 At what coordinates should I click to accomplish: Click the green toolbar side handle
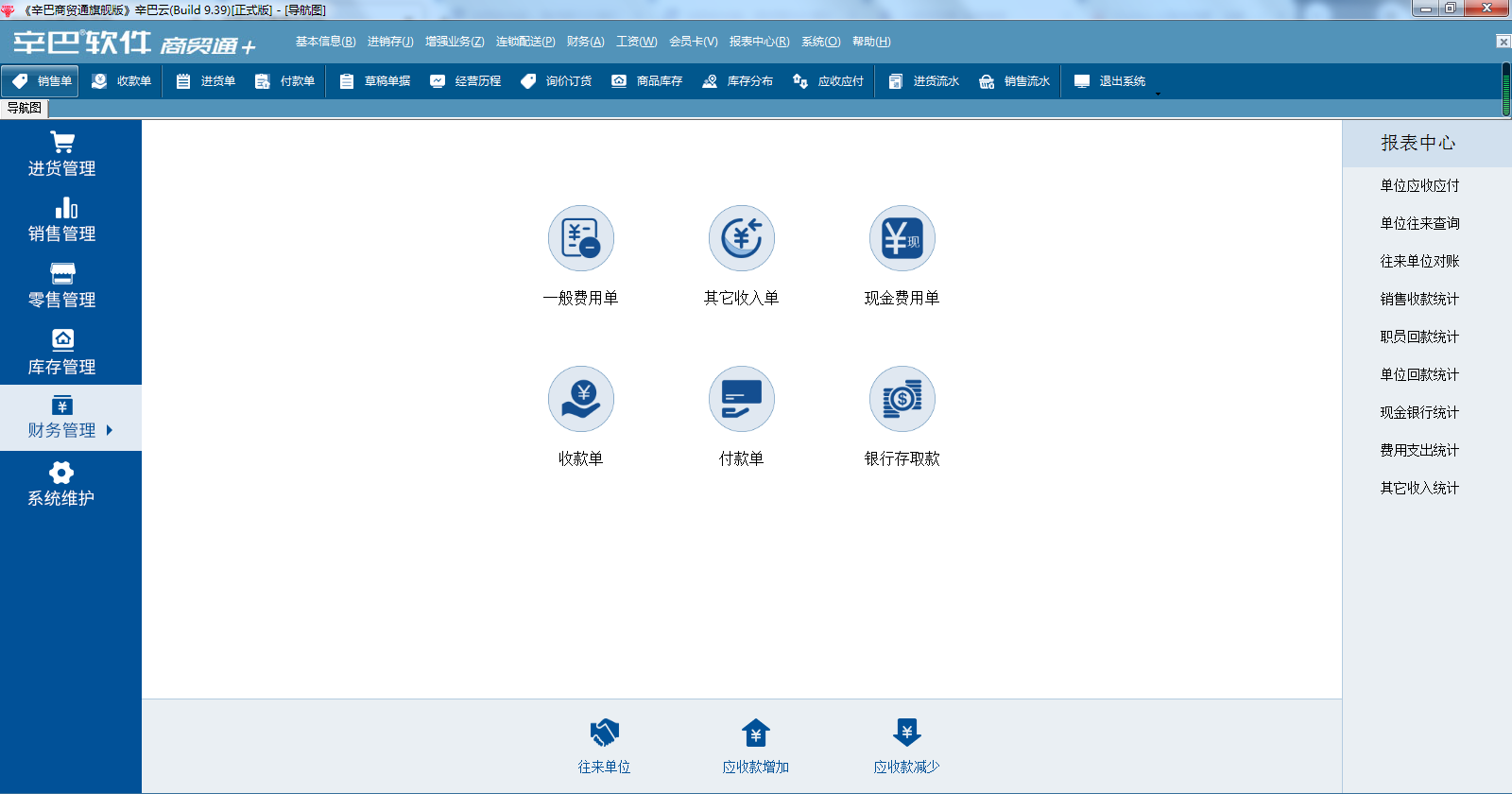(1506, 90)
